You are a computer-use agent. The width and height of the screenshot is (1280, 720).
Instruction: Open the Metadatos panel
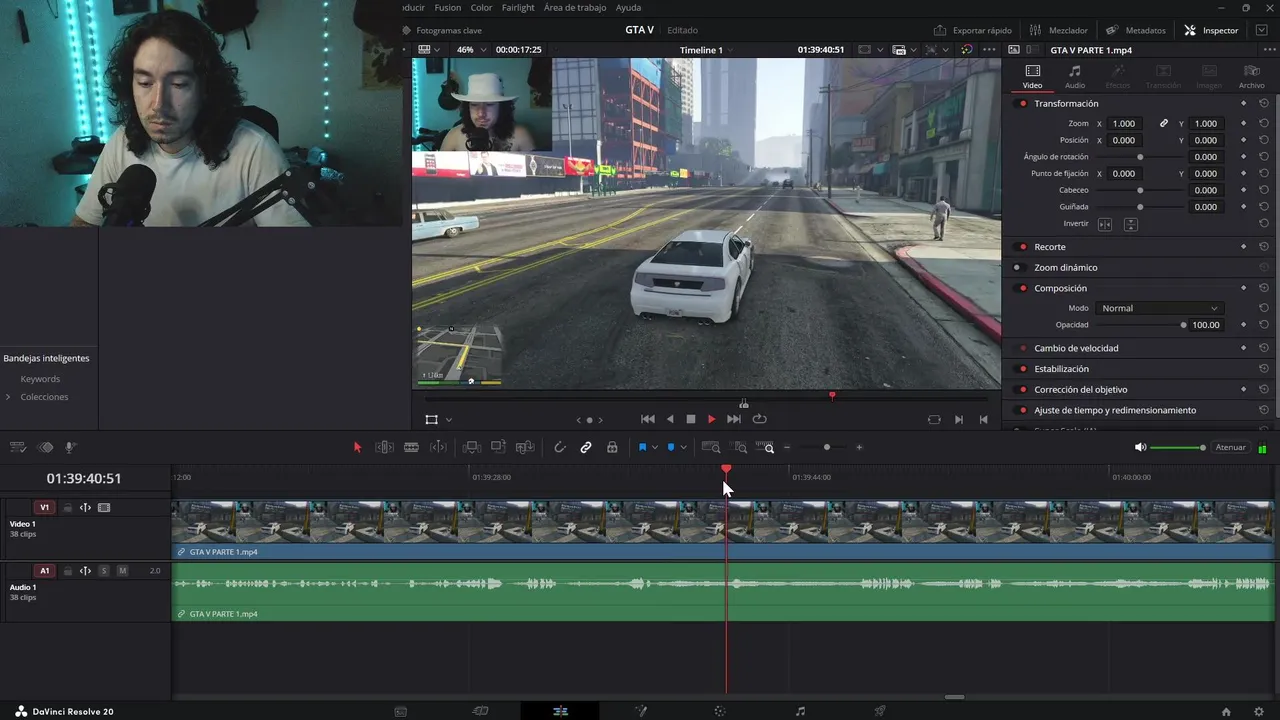(1136, 30)
